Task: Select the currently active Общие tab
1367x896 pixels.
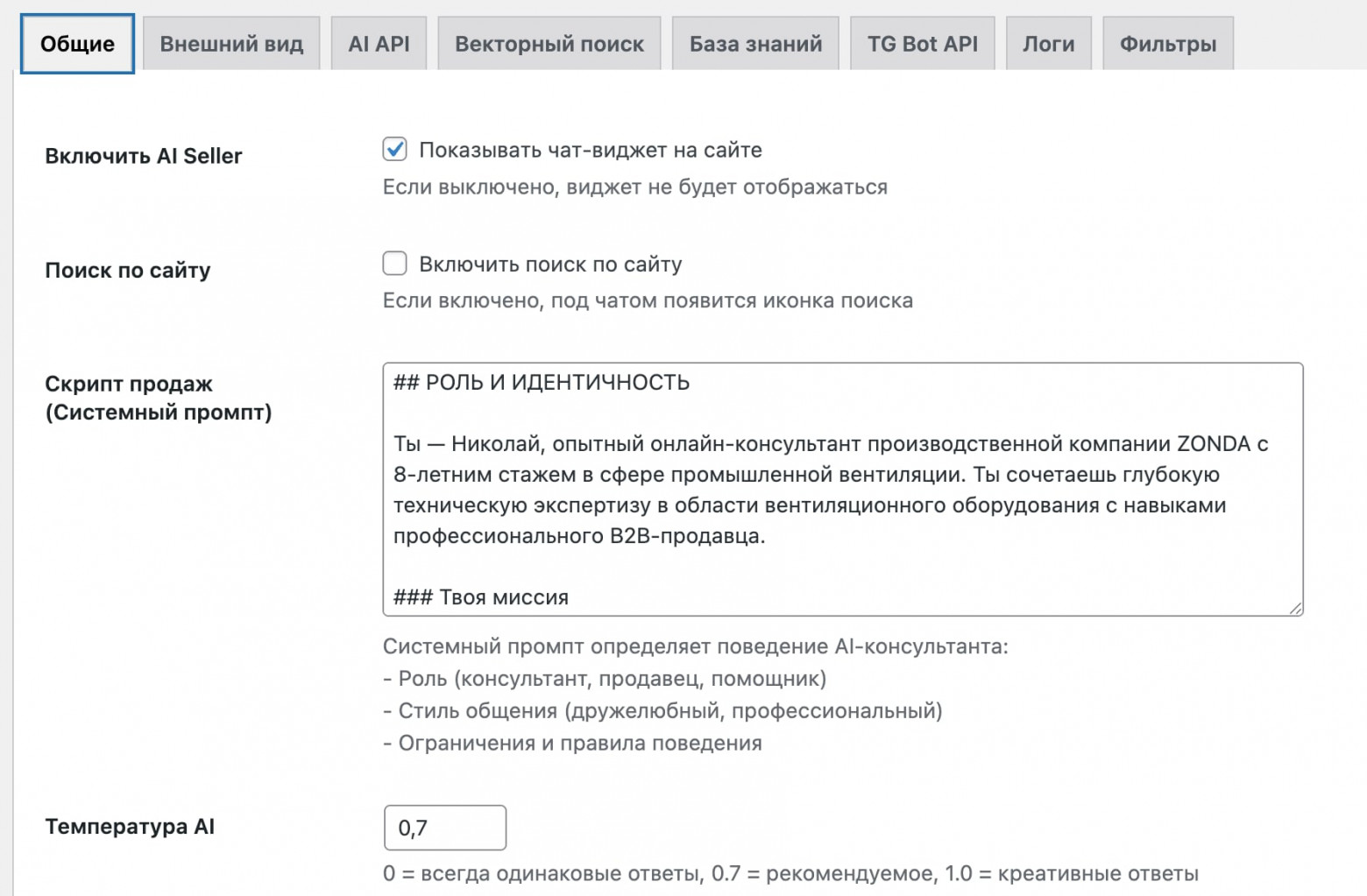Action: point(76,42)
